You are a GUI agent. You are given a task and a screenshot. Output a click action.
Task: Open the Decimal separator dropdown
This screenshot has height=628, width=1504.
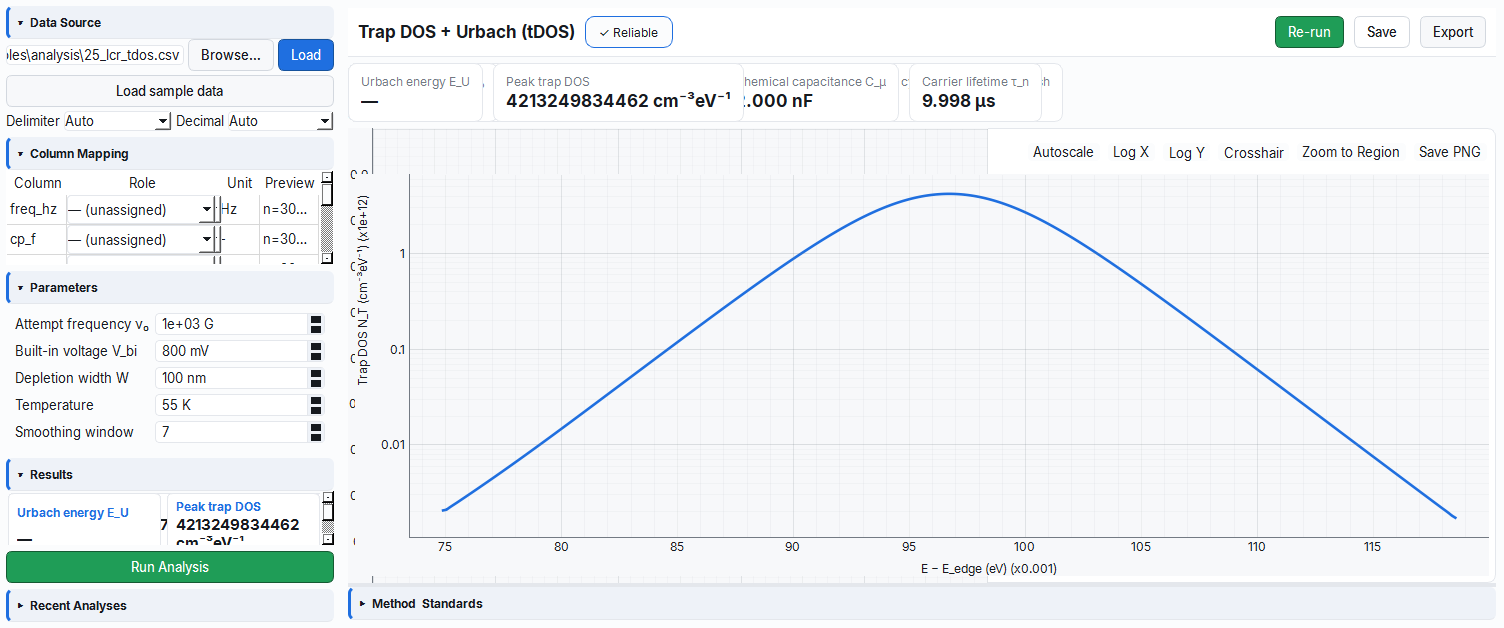tap(280, 121)
